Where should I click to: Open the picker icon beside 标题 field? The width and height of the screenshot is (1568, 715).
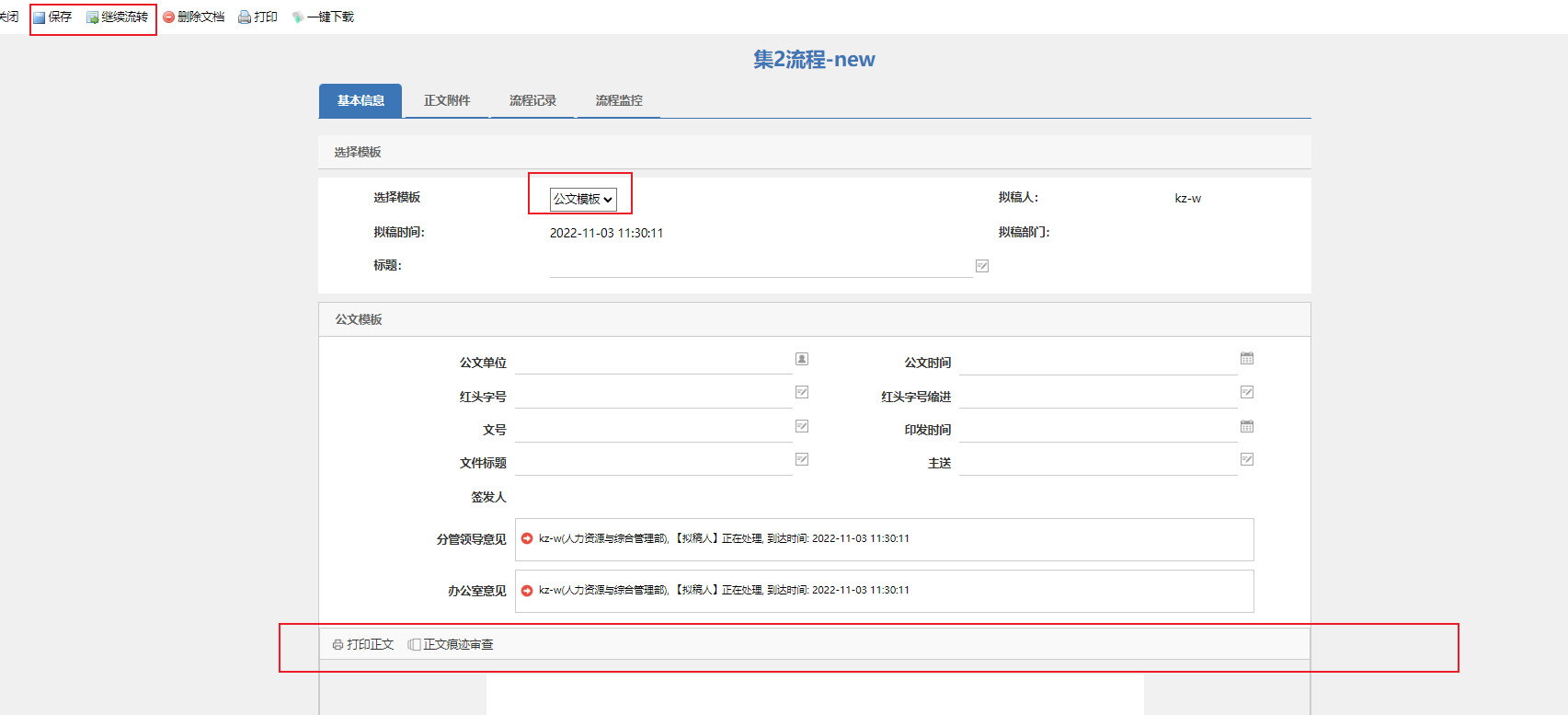point(982,266)
